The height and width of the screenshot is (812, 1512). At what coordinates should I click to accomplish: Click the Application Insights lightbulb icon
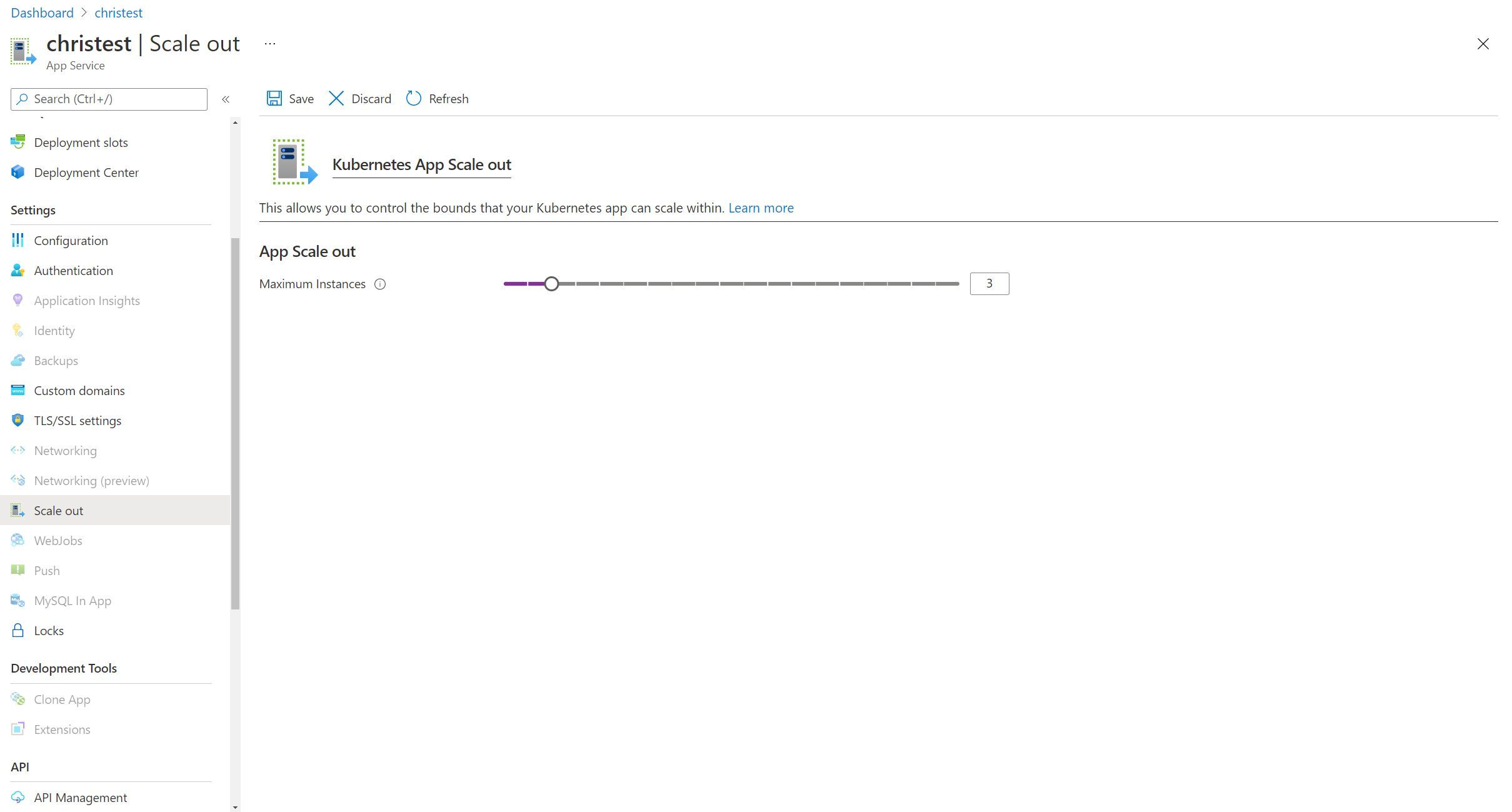click(x=17, y=300)
